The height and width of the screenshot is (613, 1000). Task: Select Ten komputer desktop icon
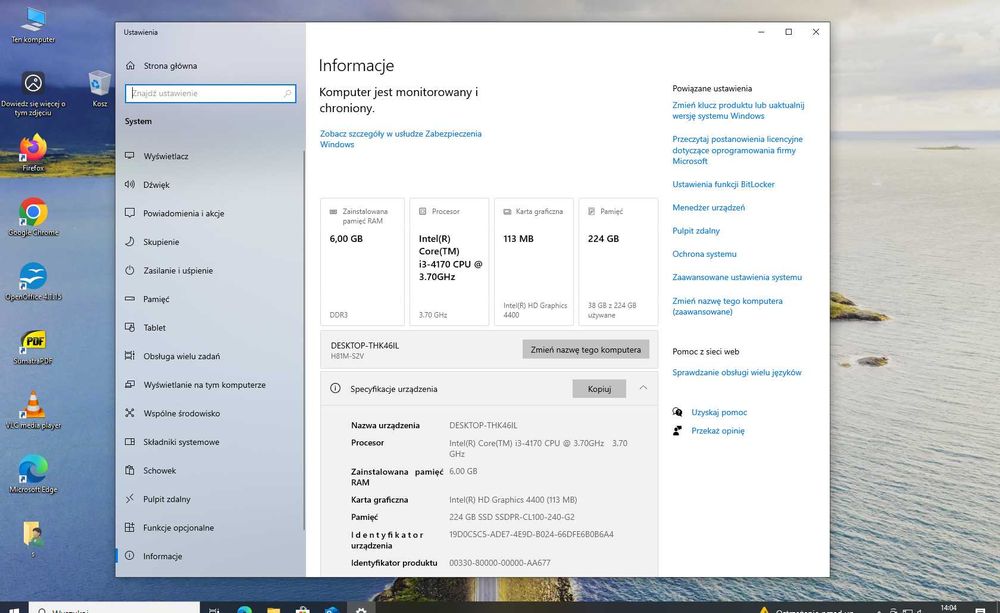(x=33, y=26)
